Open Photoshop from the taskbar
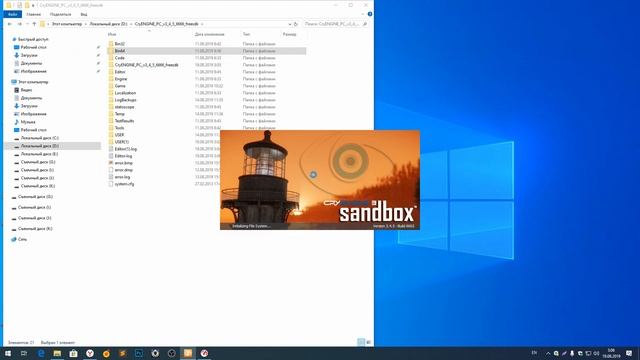The width and height of the screenshot is (640, 360). click(x=139, y=353)
